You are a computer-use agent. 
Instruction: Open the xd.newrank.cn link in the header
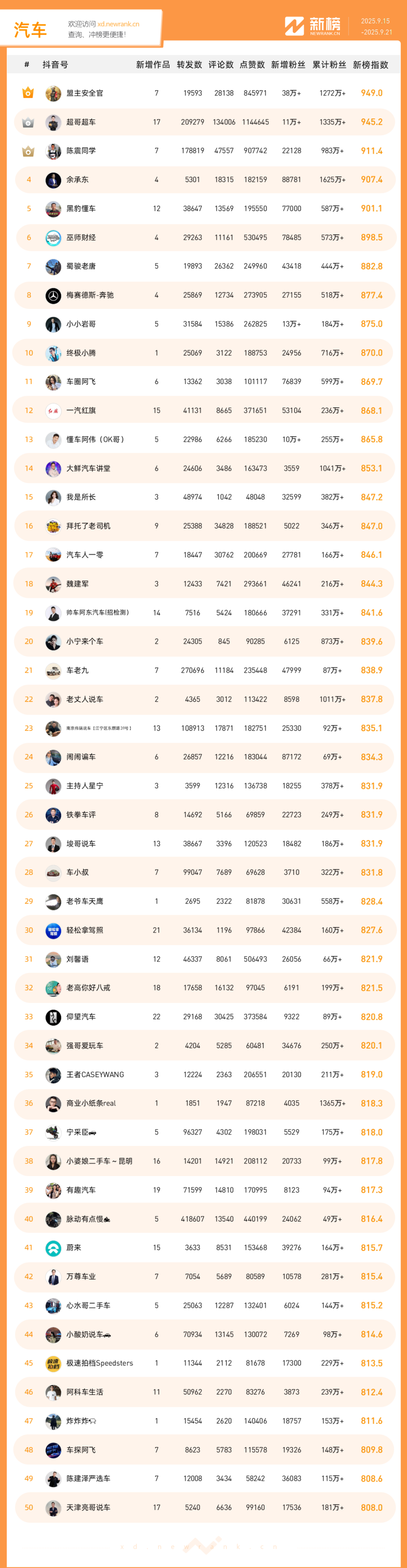(x=118, y=25)
